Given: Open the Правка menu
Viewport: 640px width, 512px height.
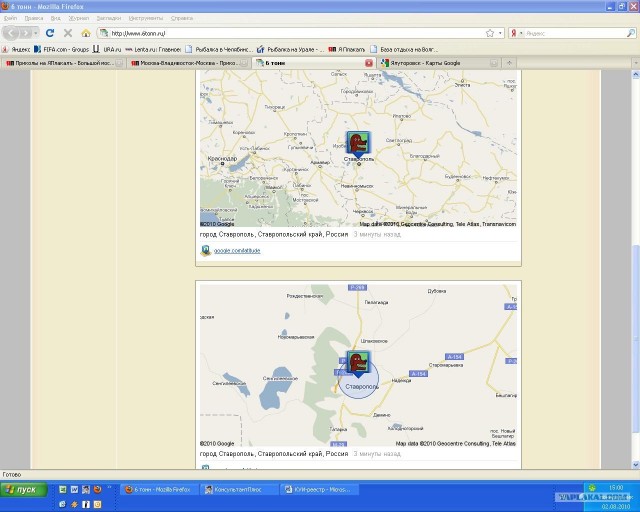Looking at the screenshot, I should [34, 18].
